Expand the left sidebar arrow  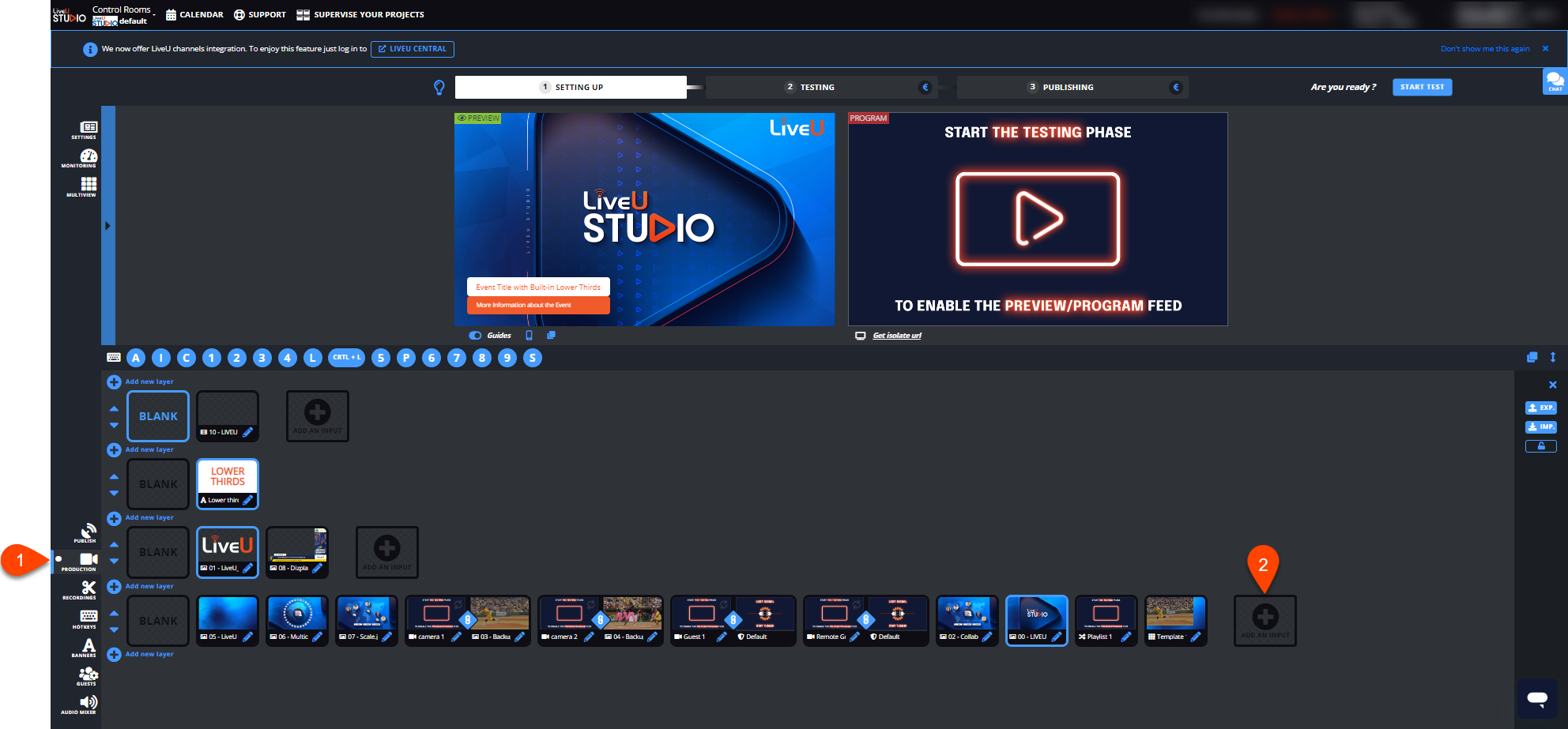(x=107, y=226)
